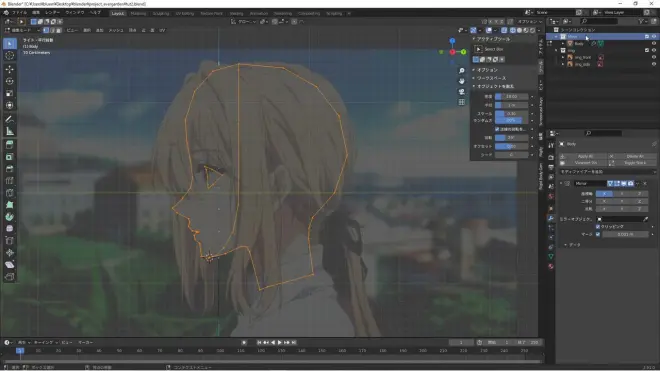
Task: Toggle checkbox in オブジェクトを散乱 panel
Action: click(x=497, y=129)
